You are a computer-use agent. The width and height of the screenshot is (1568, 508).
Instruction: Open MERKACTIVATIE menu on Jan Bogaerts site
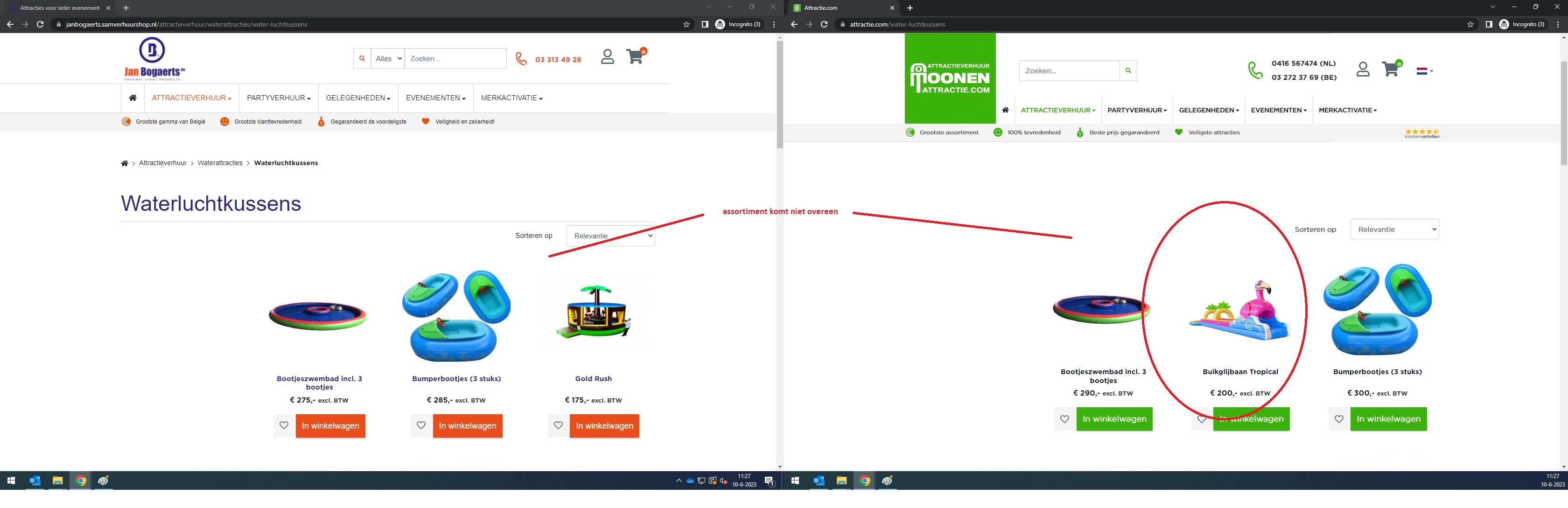tap(511, 98)
